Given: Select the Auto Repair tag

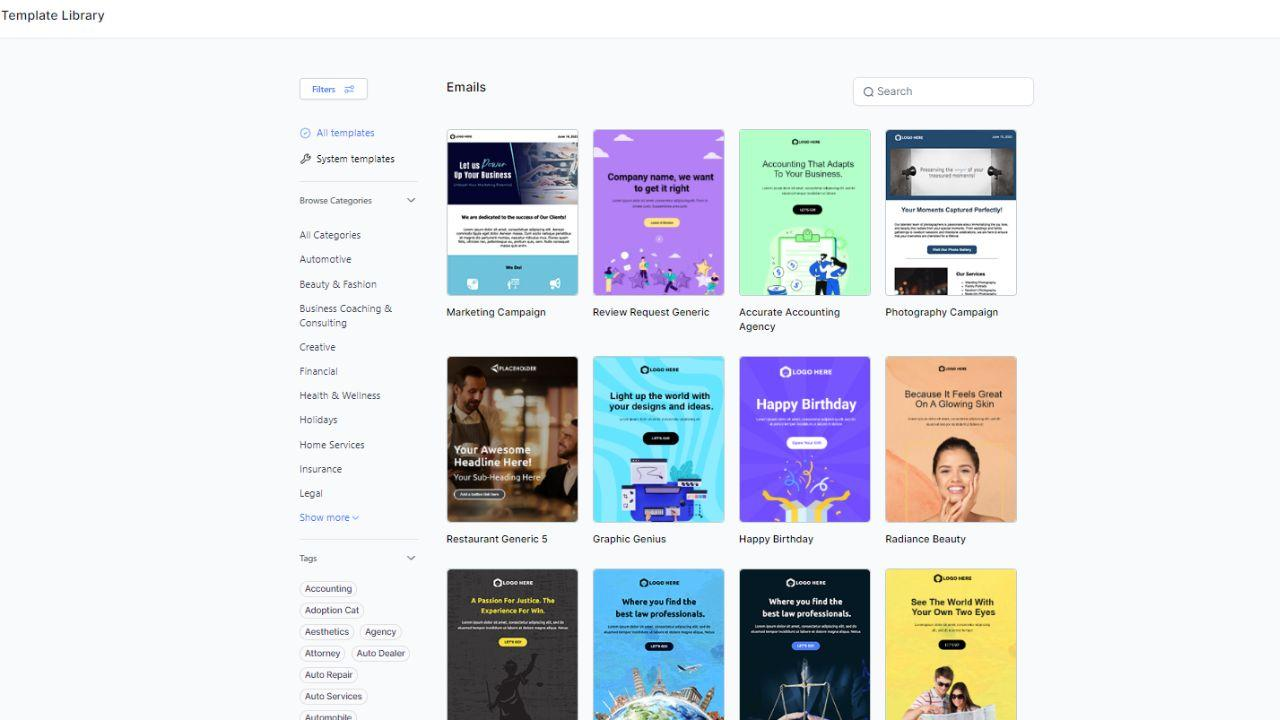Looking at the screenshot, I should (x=328, y=675).
